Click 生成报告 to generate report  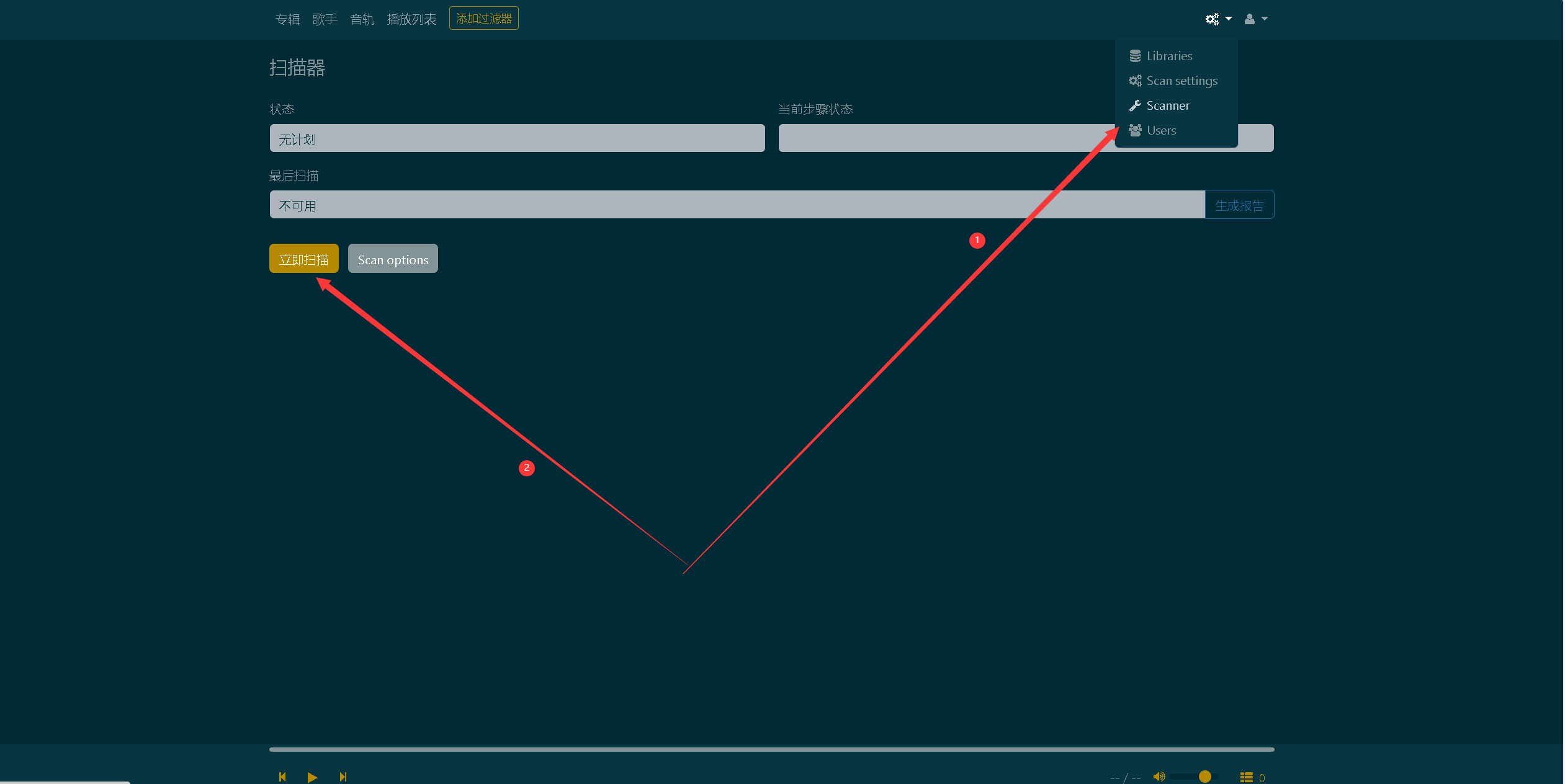(1239, 205)
